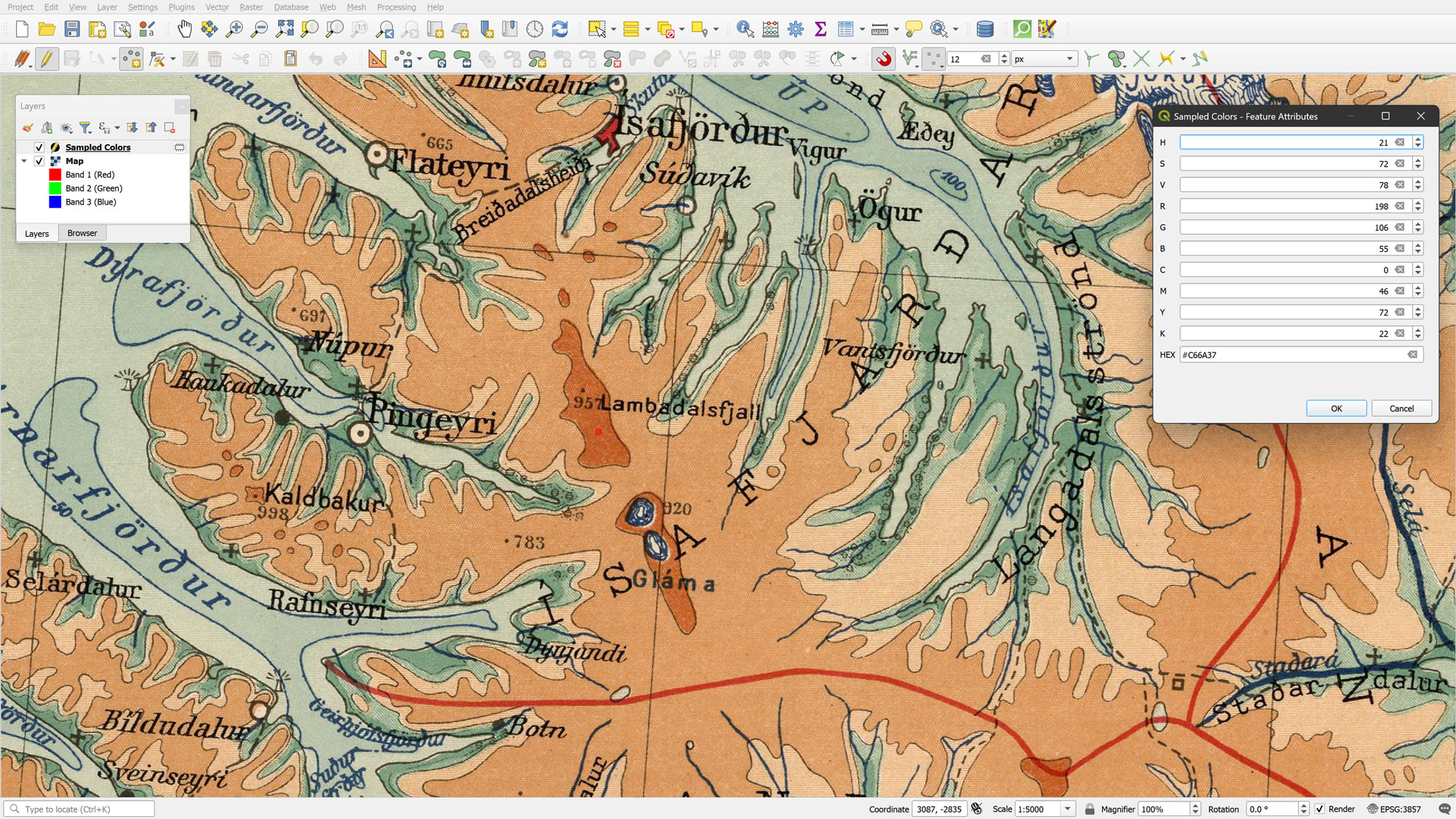Click the Coordinate value field
Image resolution: width=1456 pixels, height=819 pixels.
(938, 809)
